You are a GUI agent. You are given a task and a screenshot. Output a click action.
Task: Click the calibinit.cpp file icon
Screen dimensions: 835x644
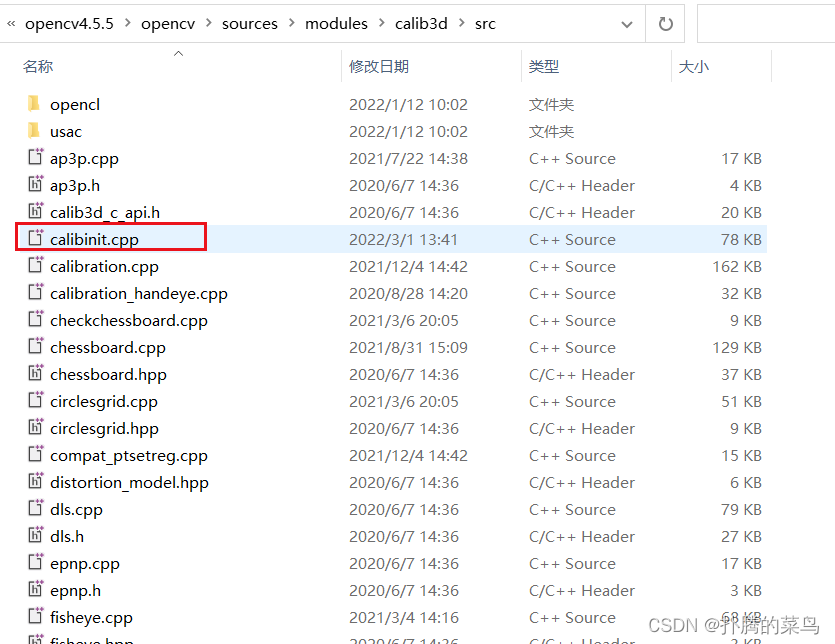[36, 238]
